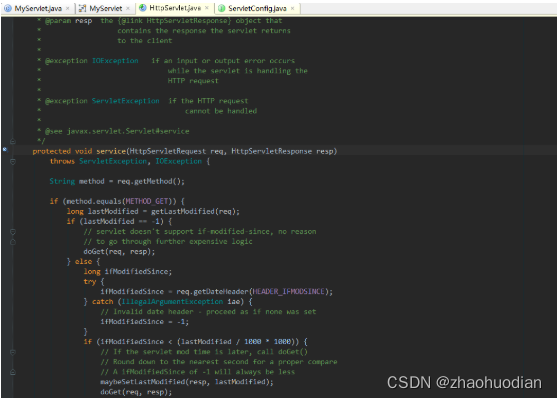This screenshot has width=557, height=399.
Task: Collapse the service method body fold marker
Action: [x=13, y=162]
